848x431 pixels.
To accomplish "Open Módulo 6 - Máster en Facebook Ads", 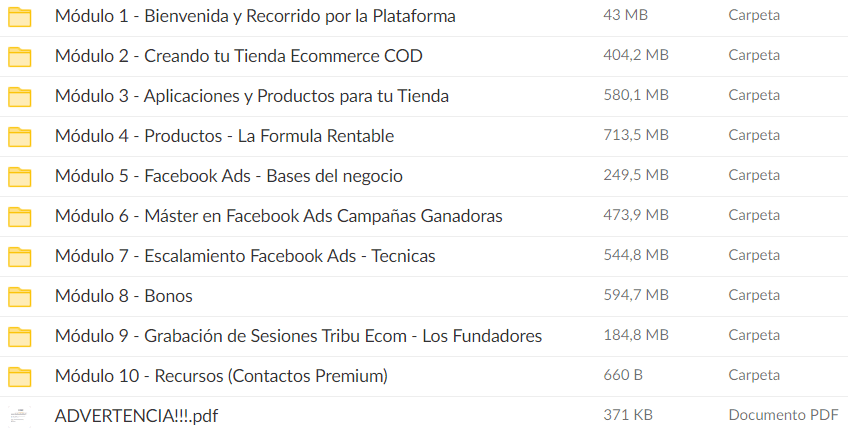I will click(x=278, y=216).
